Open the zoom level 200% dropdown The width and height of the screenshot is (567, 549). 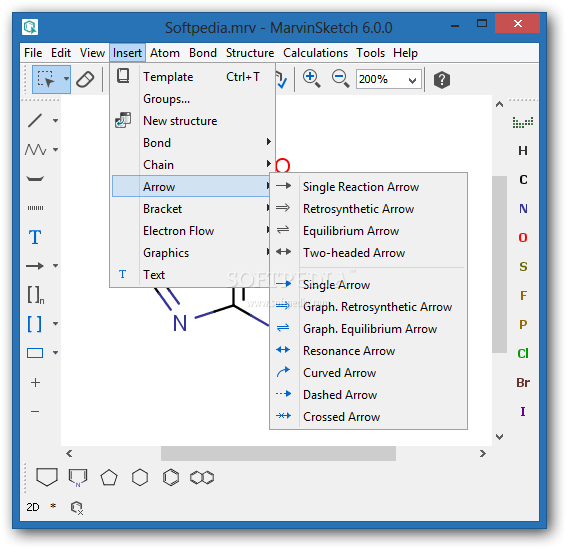click(x=412, y=80)
